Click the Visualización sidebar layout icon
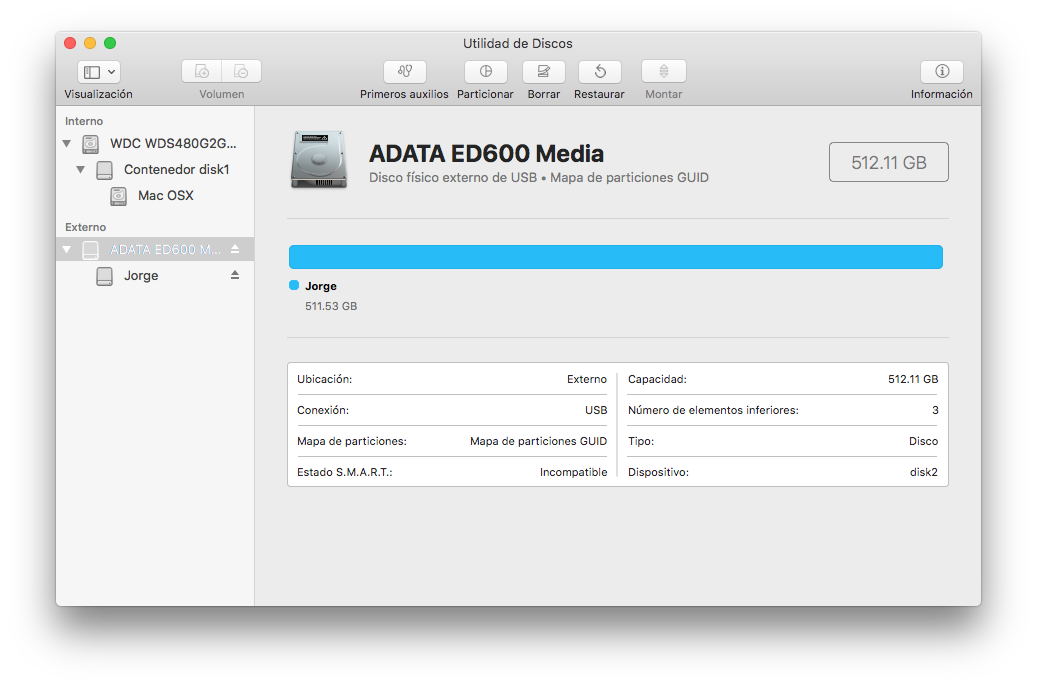The width and height of the screenshot is (1037, 686). [x=90, y=71]
